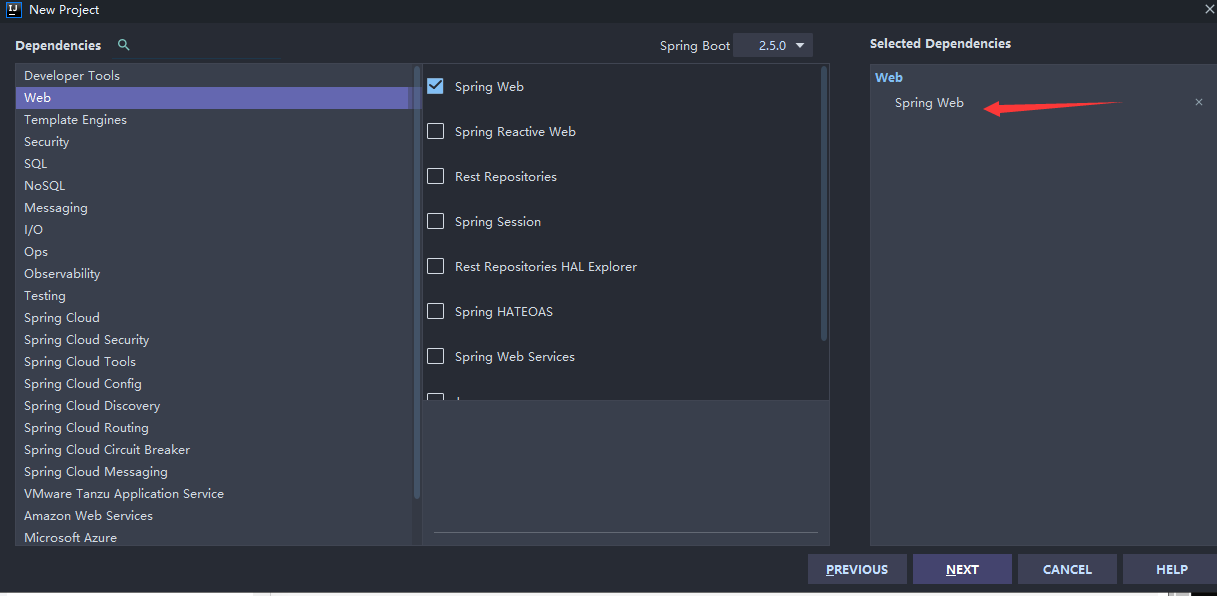Enable the Spring Reactive Web checkbox

tap(435, 131)
